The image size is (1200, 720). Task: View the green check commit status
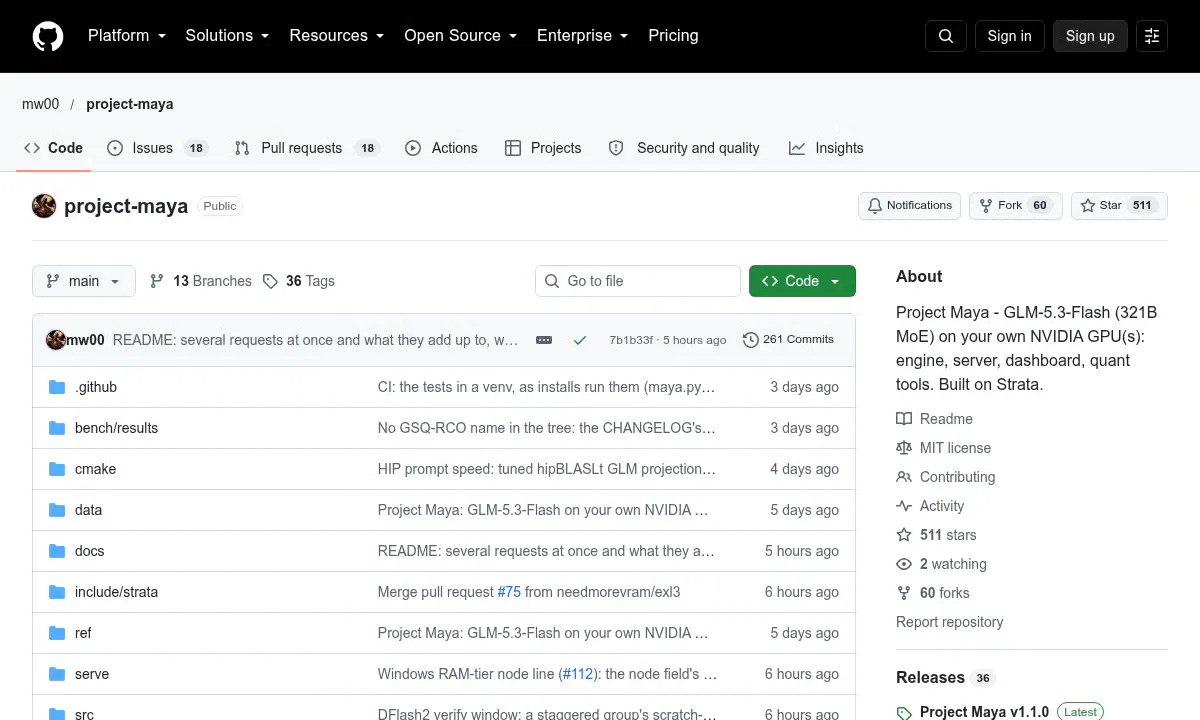tap(580, 340)
